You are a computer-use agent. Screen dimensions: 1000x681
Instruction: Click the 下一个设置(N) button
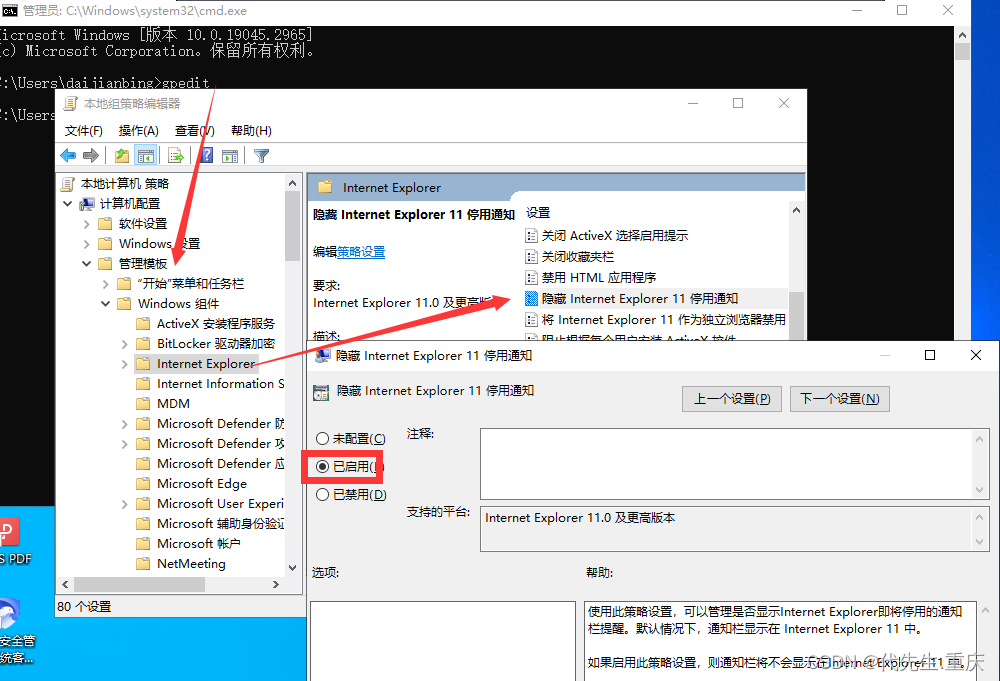[x=839, y=399]
